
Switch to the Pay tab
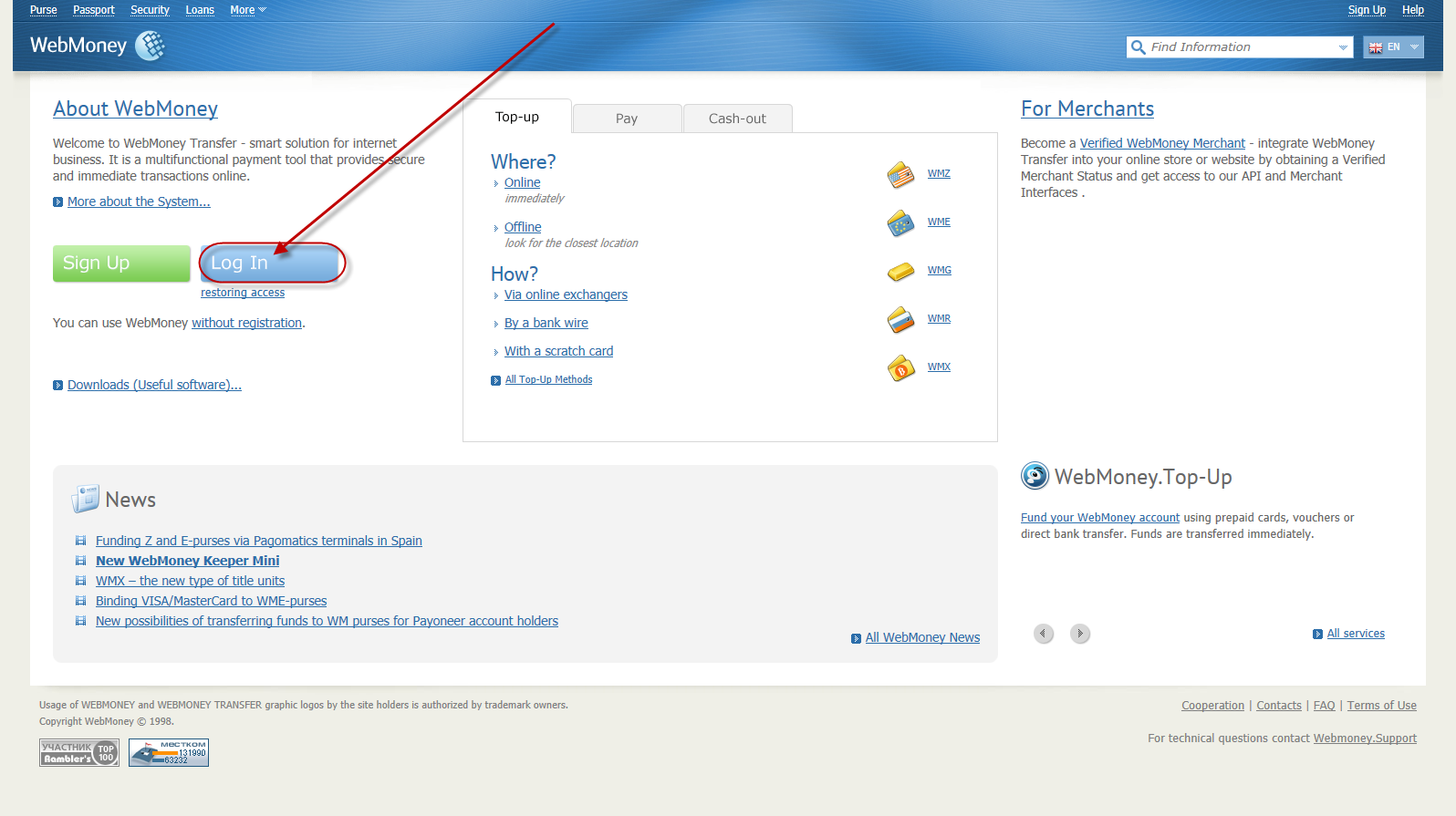[627, 119]
